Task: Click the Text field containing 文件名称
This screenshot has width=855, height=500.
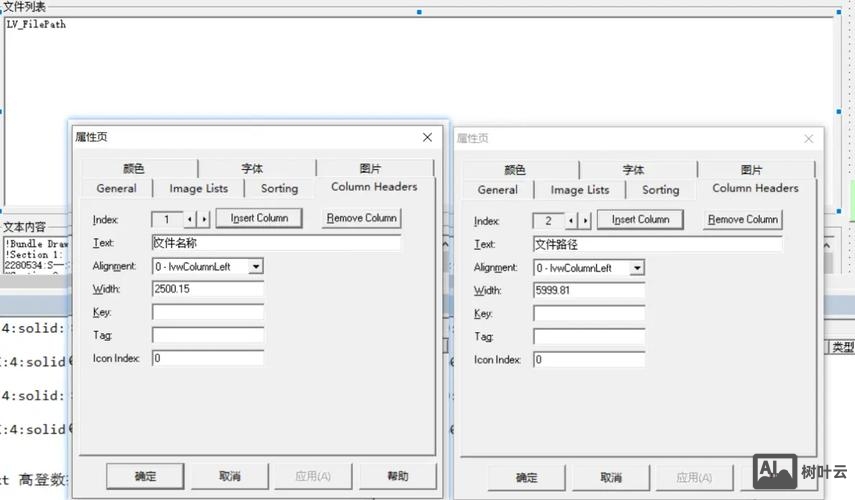Action: [276, 243]
